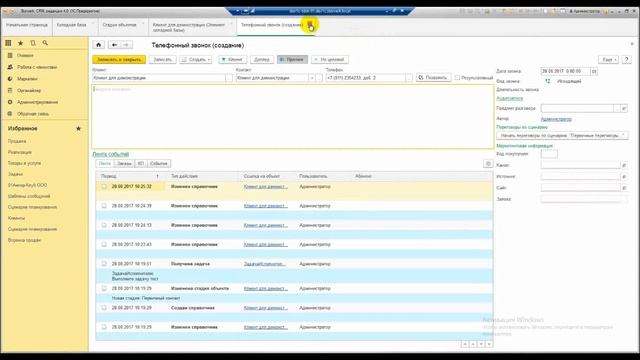Click the document icon of row 10:19:51
Viewport: 640px width, 360px height.
[104, 264]
